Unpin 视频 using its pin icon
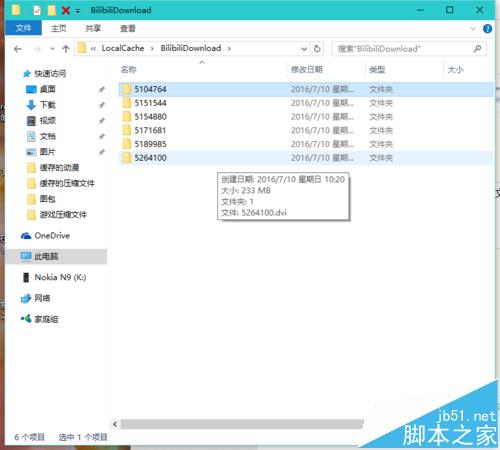This screenshot has height=450, width=500. click(x=102, y=121)
